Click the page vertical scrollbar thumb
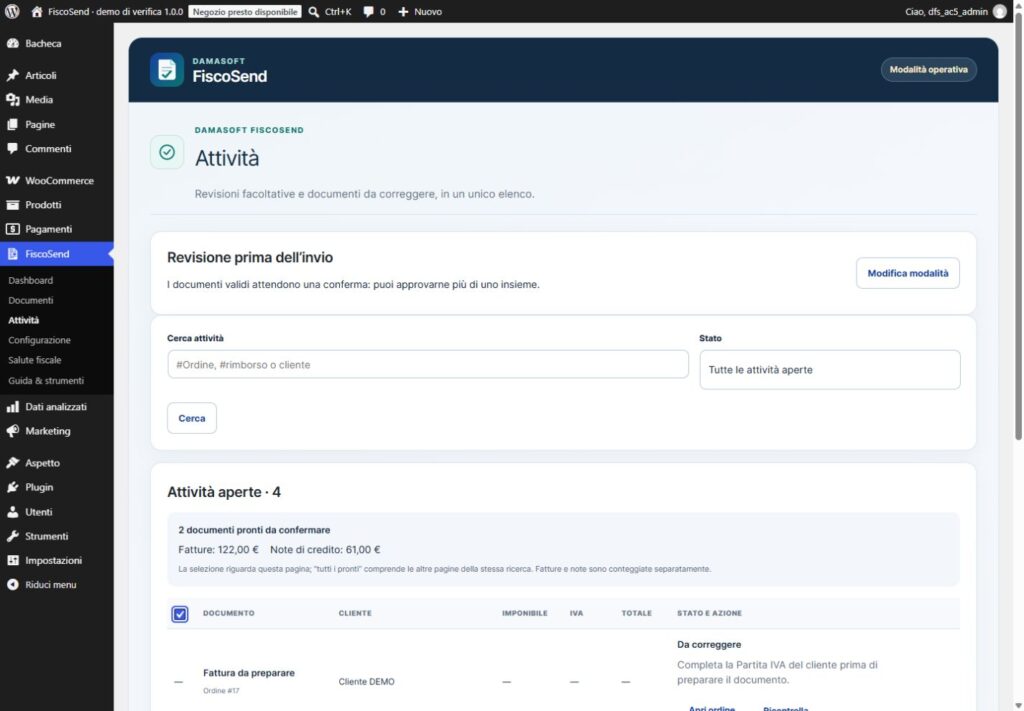The image size is (1024, 711). [x=1018, y=225]
